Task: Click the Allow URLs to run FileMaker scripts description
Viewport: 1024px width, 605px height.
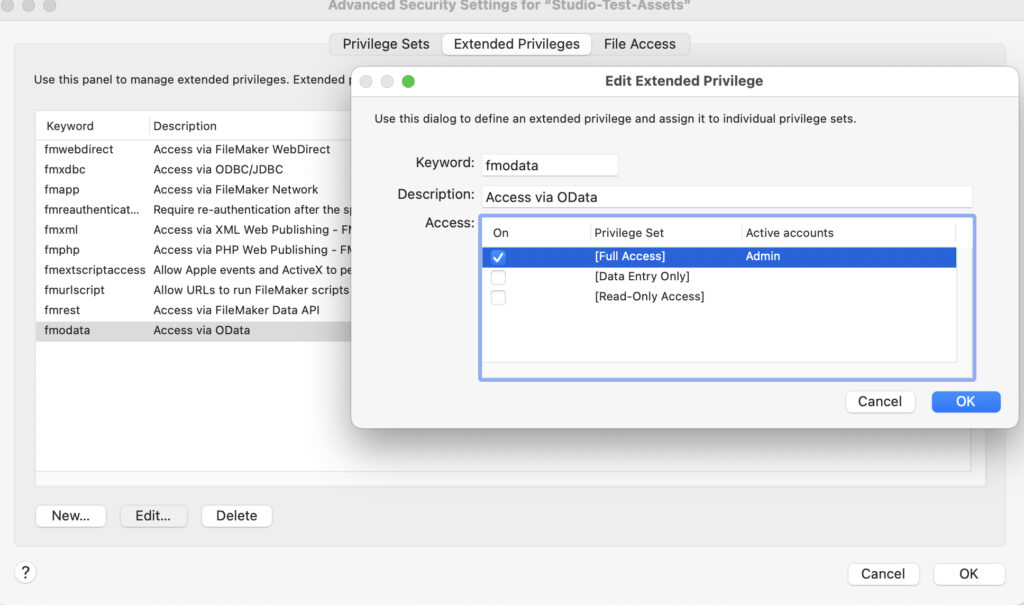Action: pyautogui.click(x=251, y=290)
